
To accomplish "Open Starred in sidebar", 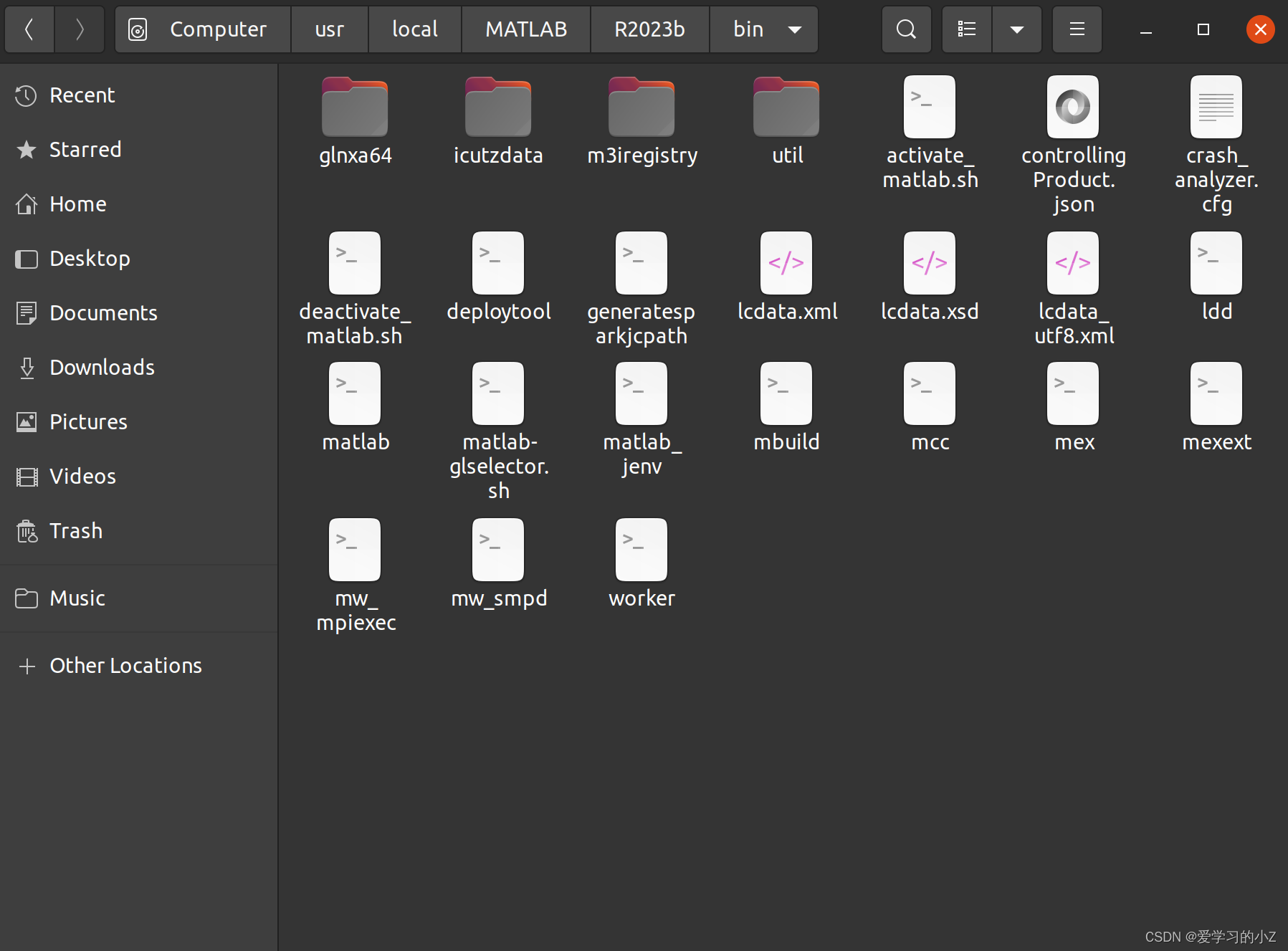I will click(x=139, y=150).
